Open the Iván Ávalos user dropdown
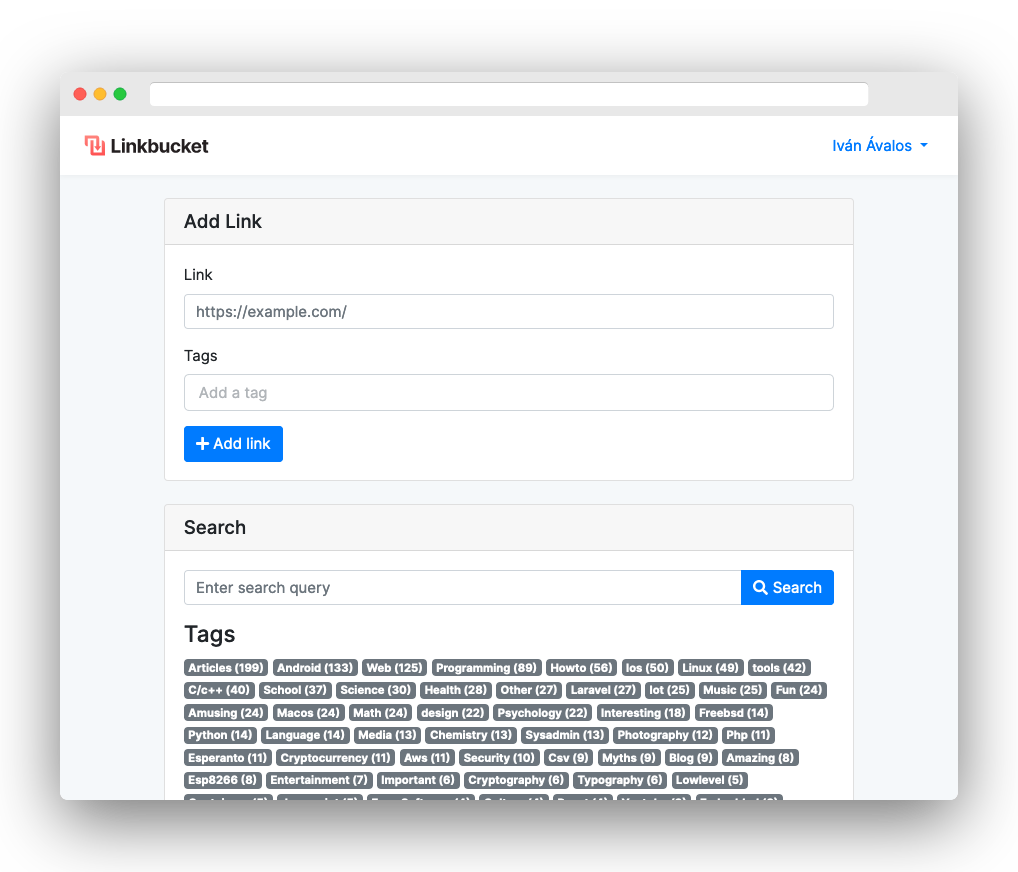Viewport: 1018px width, 872px height. tap(880, 145)
